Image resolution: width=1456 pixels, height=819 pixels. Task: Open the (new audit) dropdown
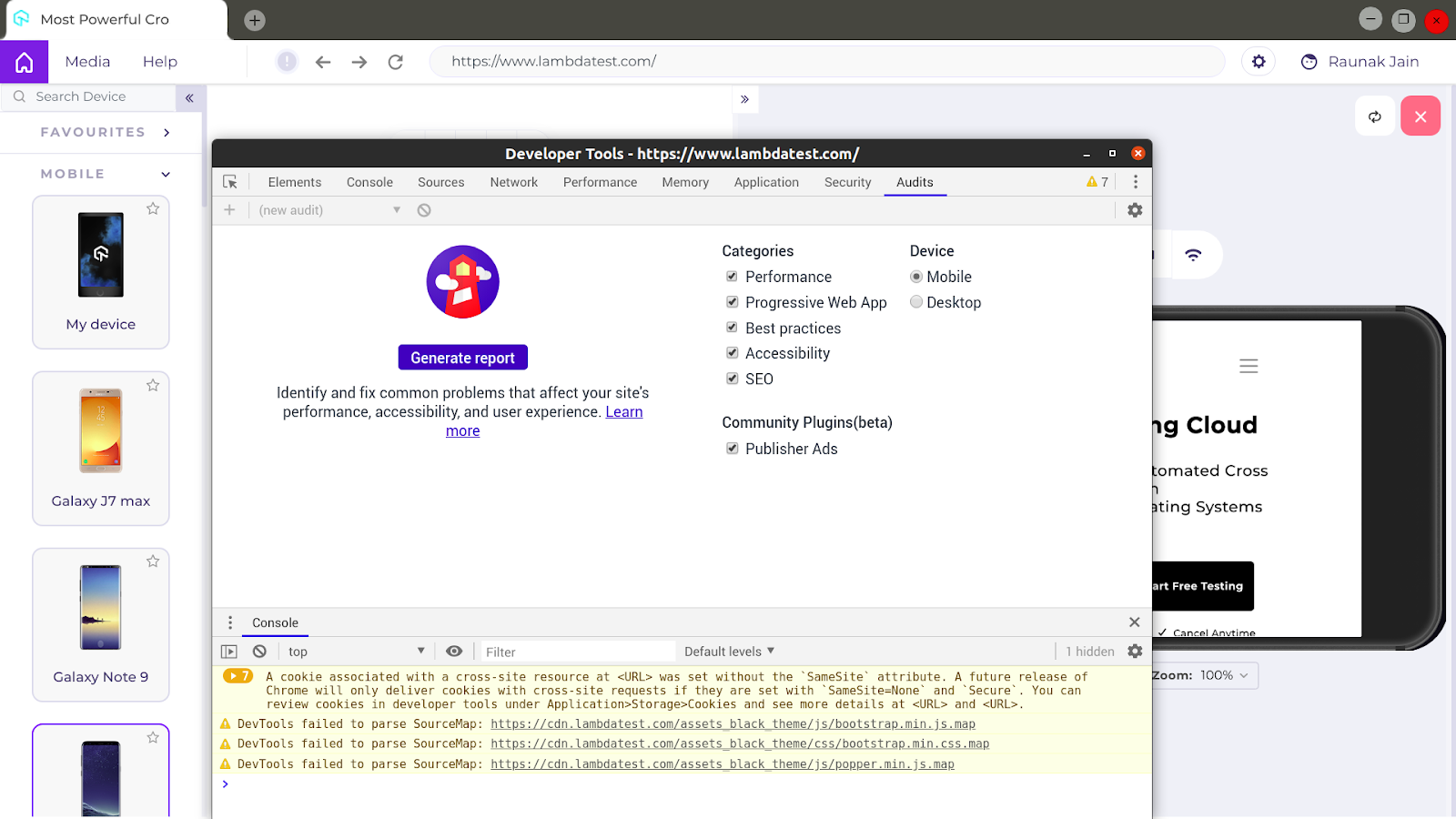[x=329, y=210]
